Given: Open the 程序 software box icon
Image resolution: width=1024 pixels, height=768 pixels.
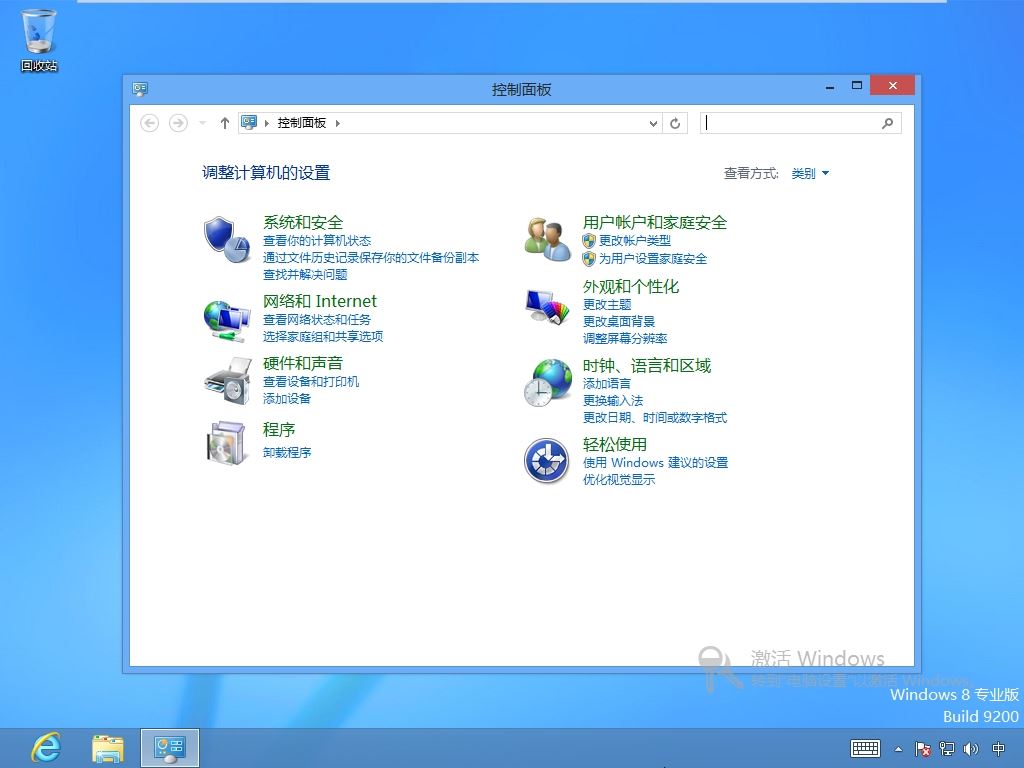Looking at the screenshot, I should tap(226, 443).
